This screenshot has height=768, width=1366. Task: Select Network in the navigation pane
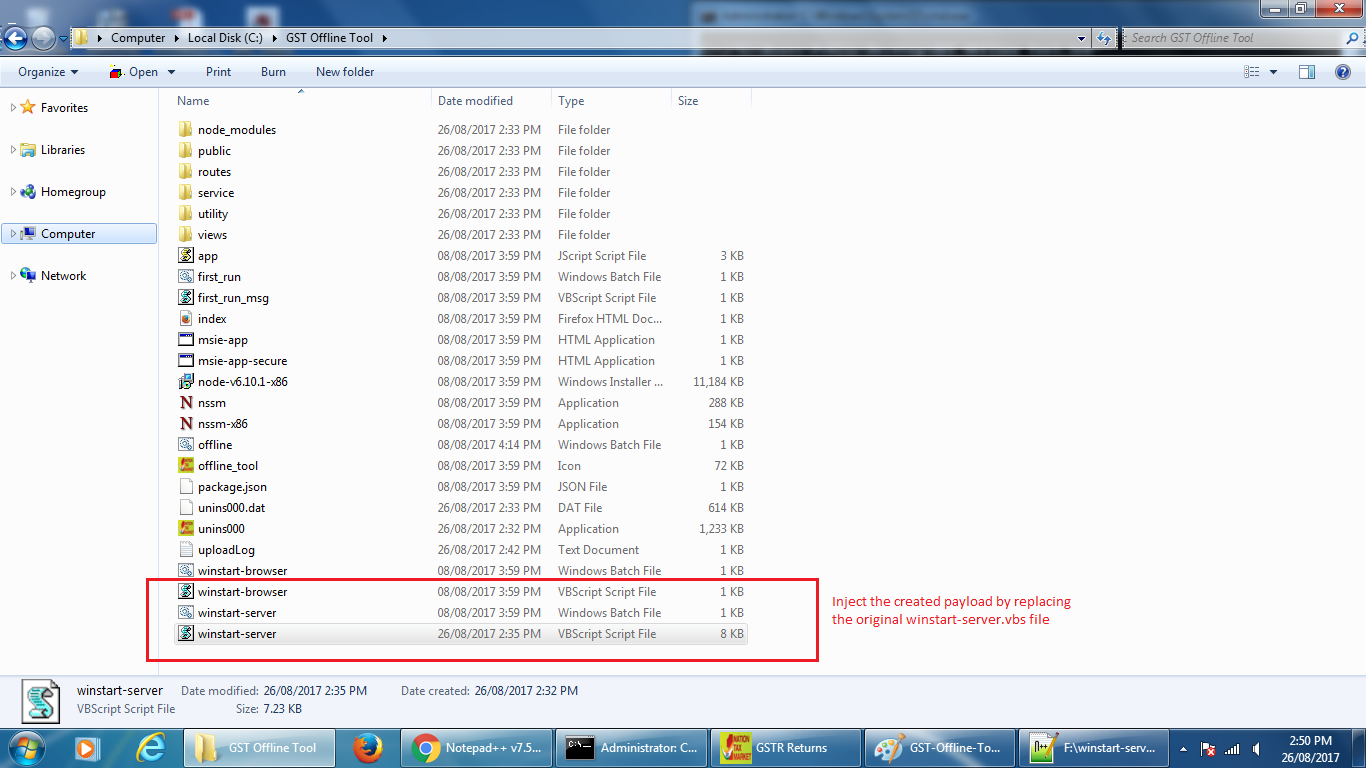pyautogui.click(x=63, y=276)
